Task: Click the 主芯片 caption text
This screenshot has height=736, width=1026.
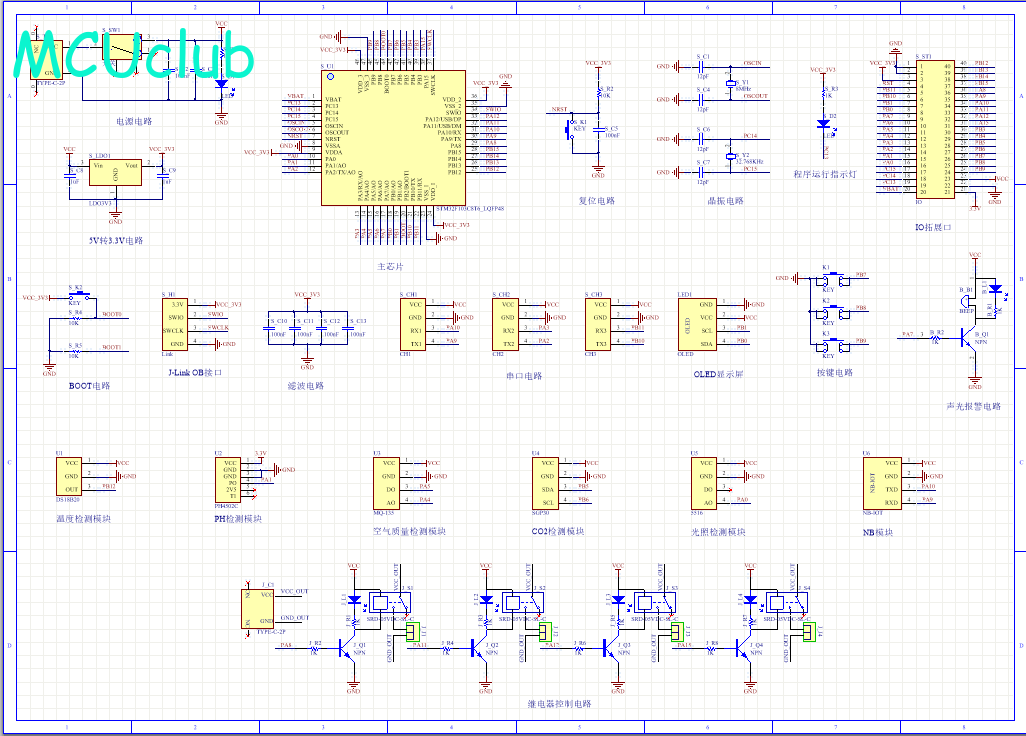Action: pyautogui.click(x=390, y=266)
